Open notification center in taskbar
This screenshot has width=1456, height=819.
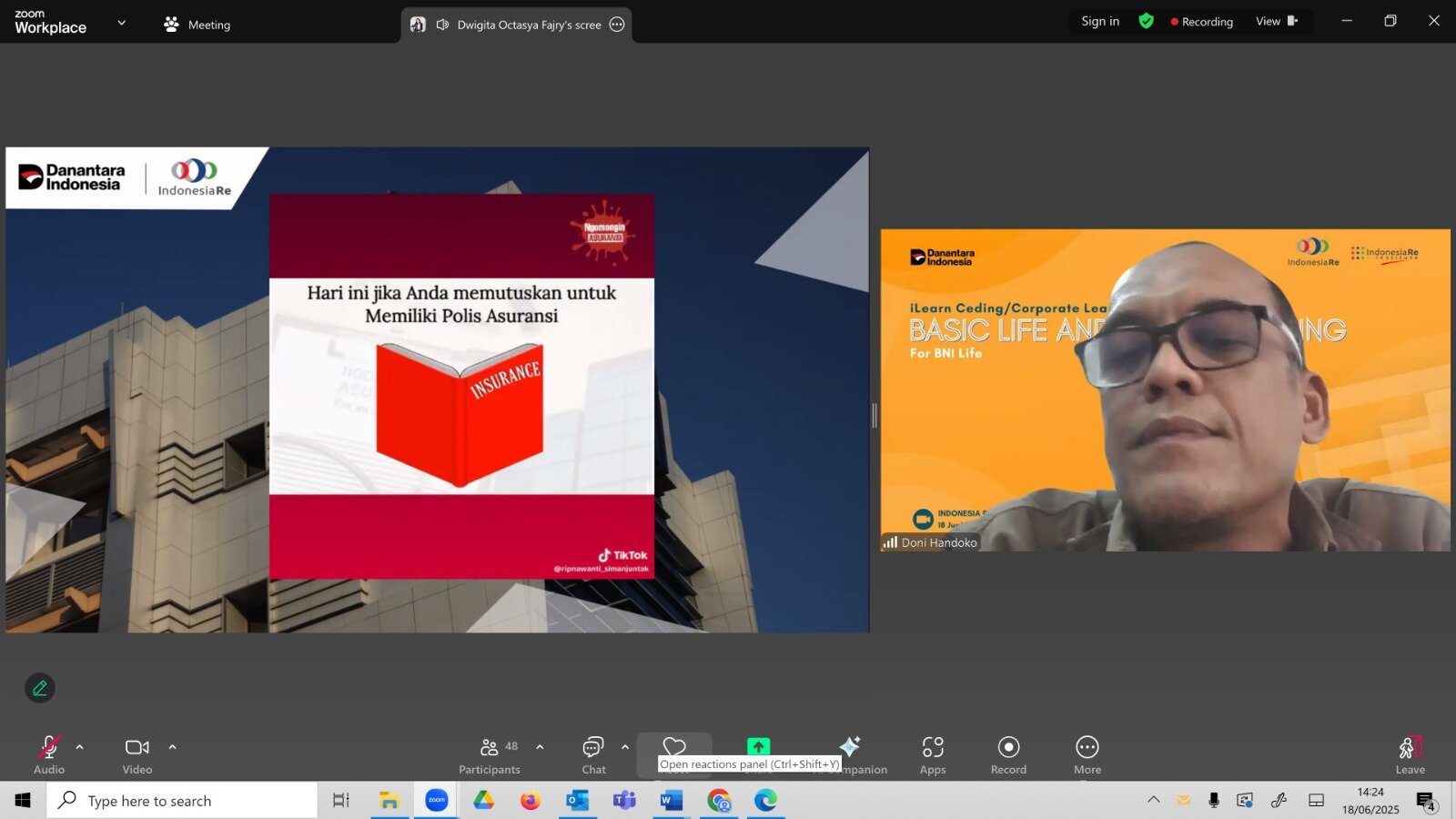pos(1426,801)
